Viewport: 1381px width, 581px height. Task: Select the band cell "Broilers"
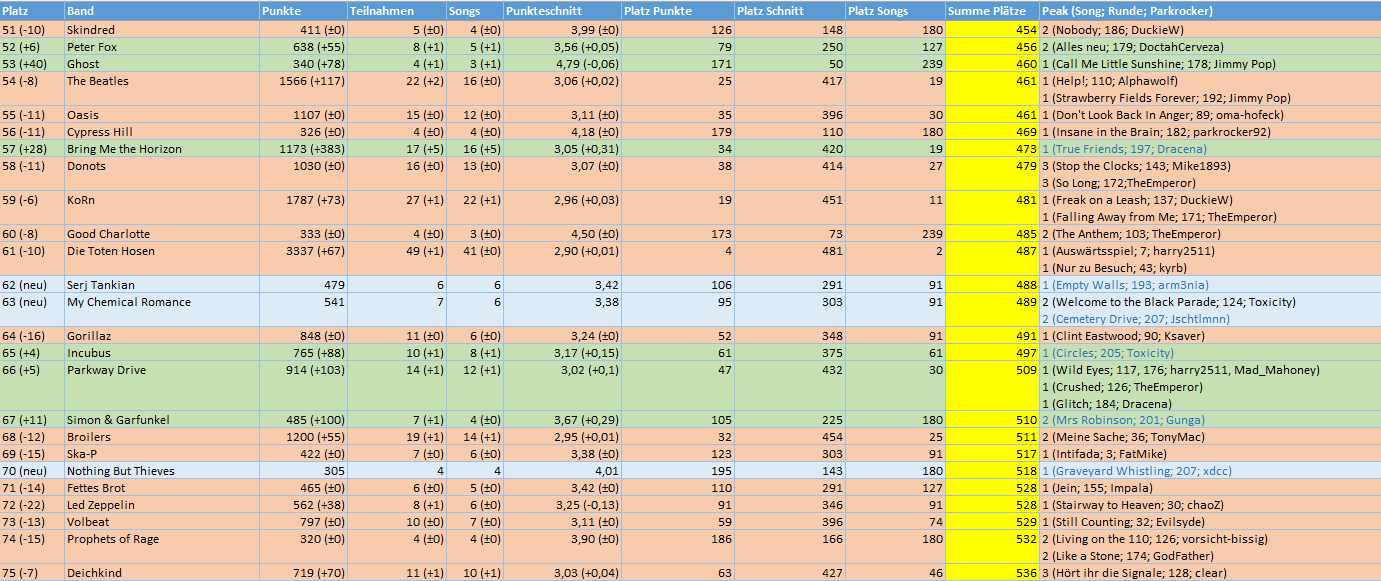161,437
